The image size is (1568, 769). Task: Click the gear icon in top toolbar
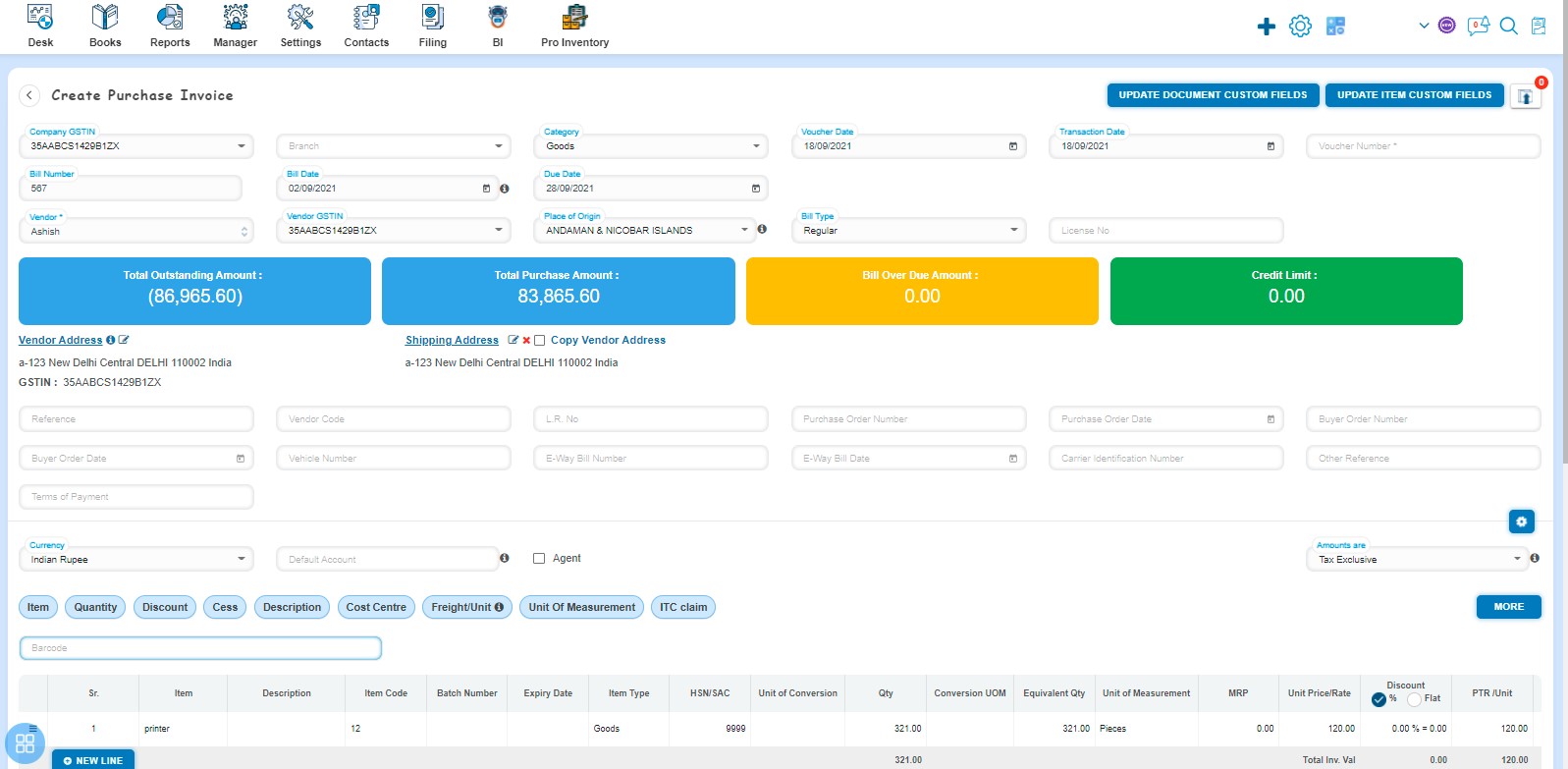[1300, 27]
